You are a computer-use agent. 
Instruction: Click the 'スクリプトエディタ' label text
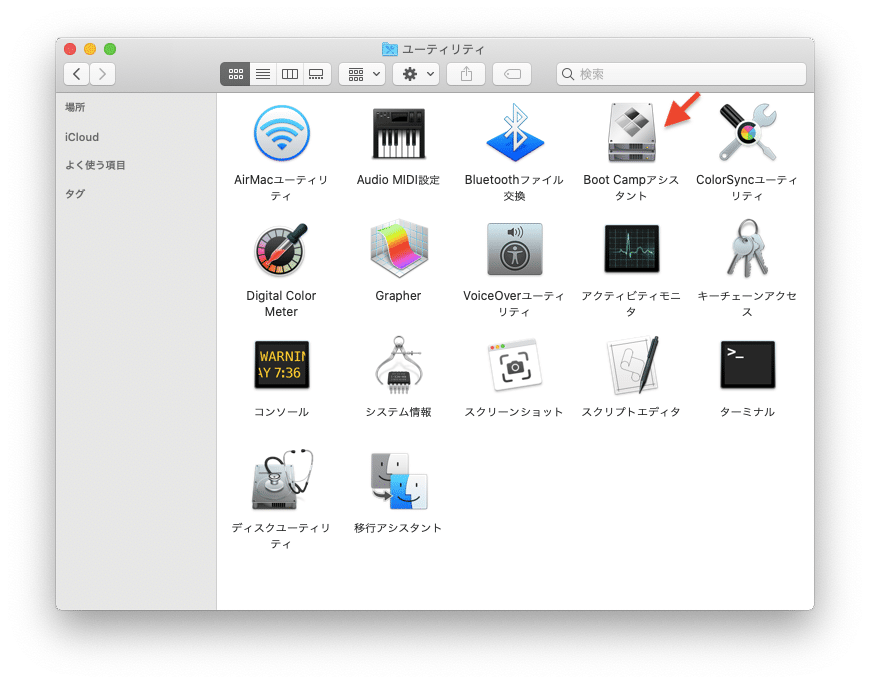click(631, 412)
